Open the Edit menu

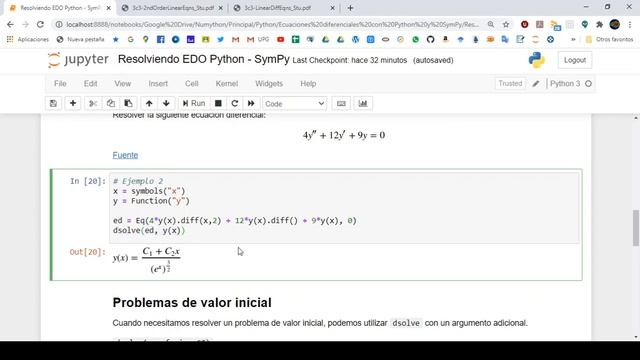coord(90,83)
